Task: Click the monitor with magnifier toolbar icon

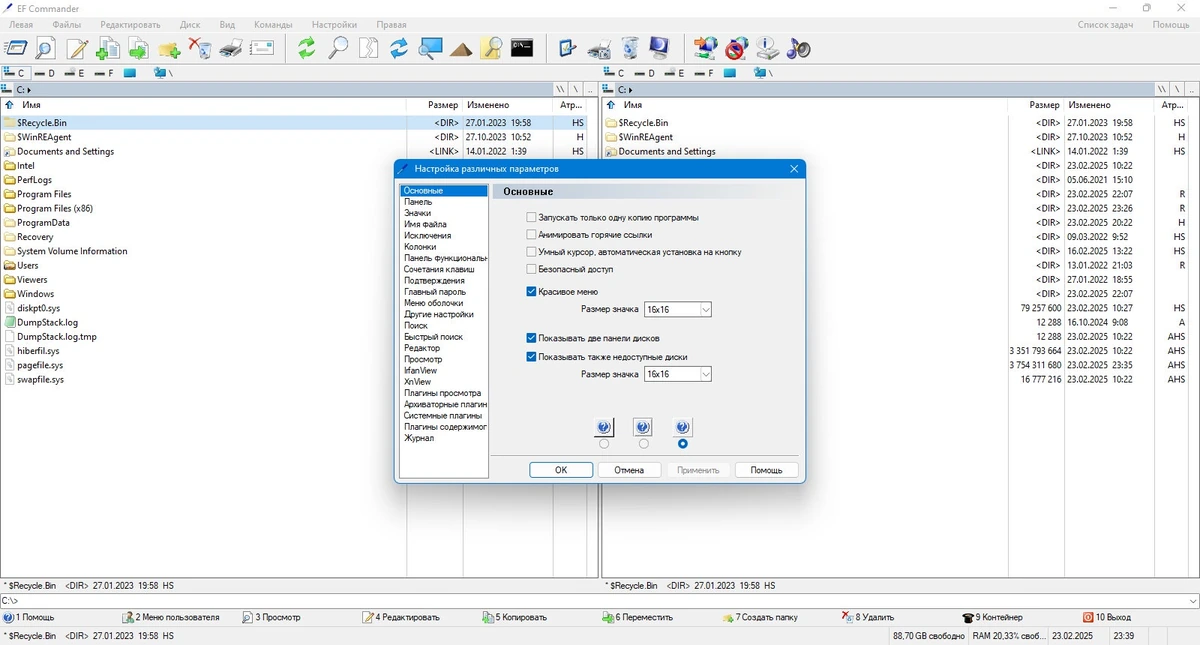Action: 430,47
